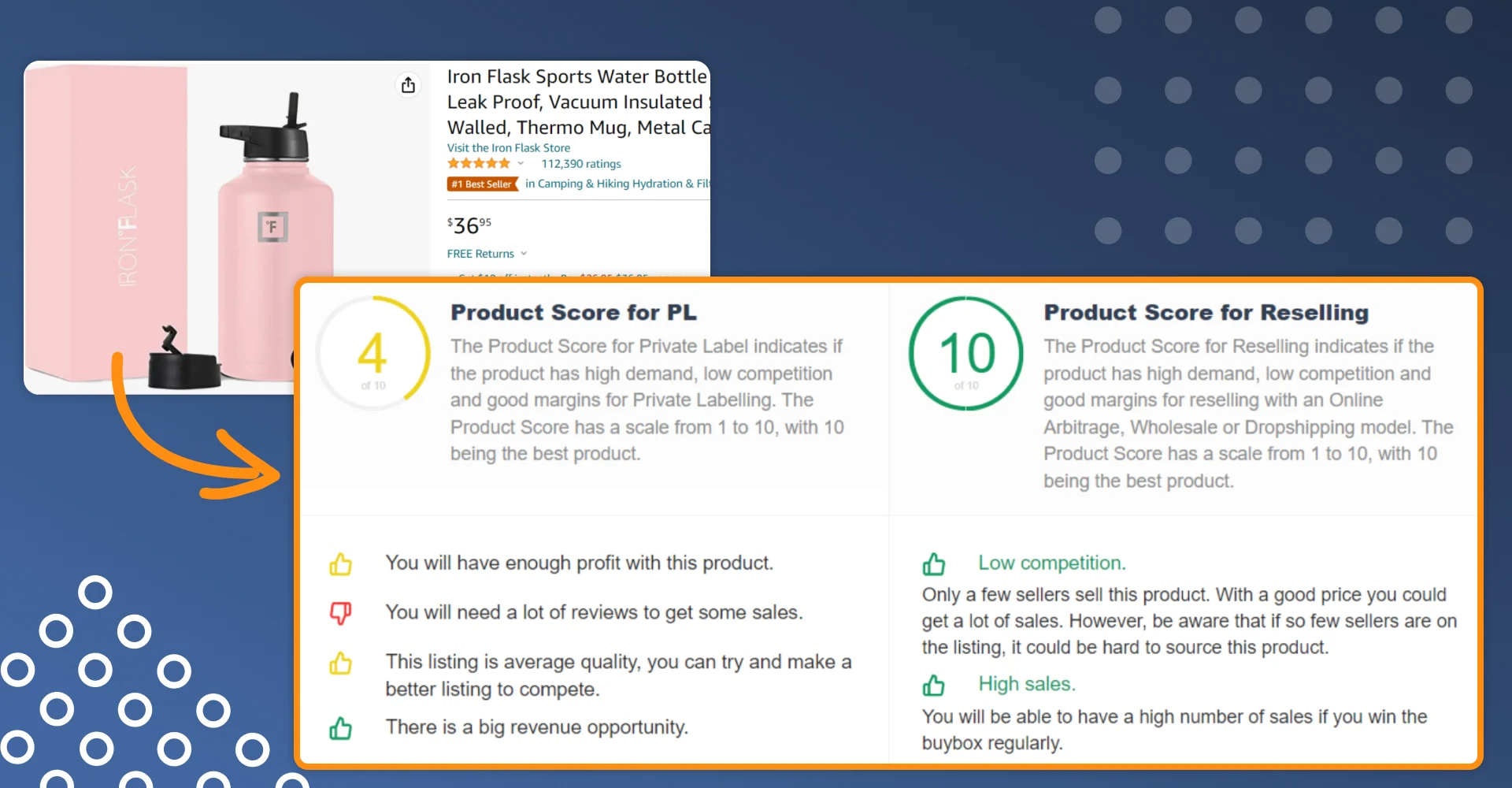Viewport: 1512px width, 788px height.
Task: Click thumbs-up icon next to Low competition
Action: click(934, 564)
